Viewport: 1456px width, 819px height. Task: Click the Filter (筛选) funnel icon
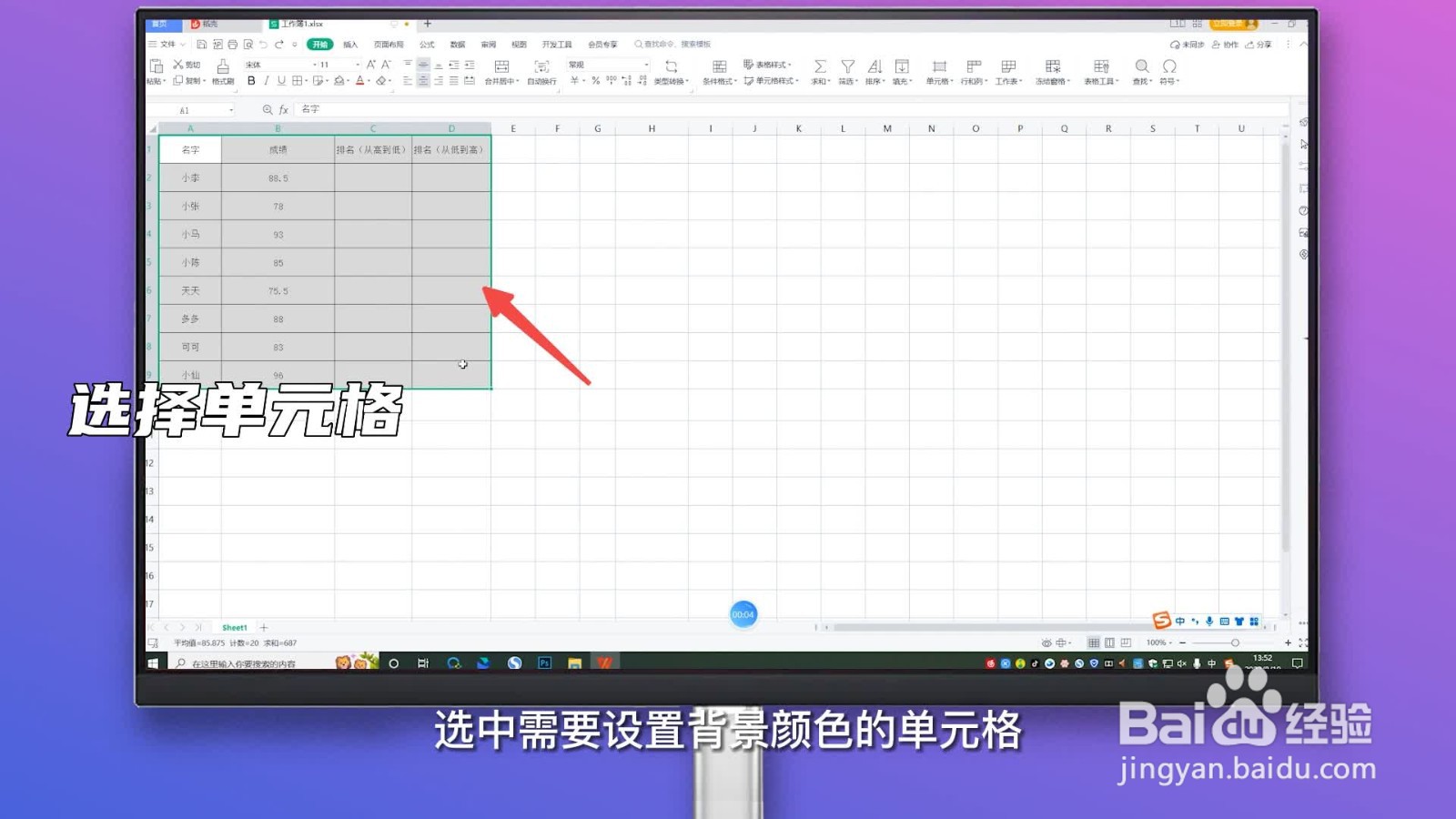[847, 66]
